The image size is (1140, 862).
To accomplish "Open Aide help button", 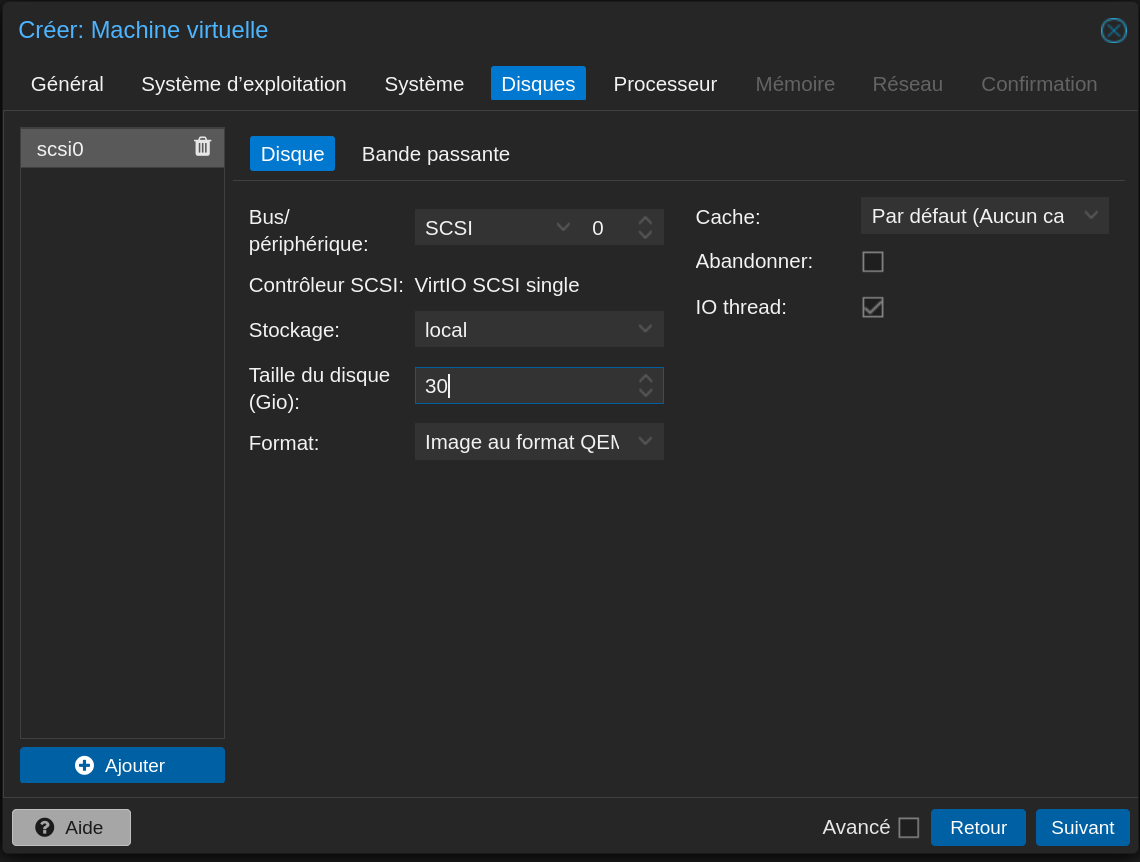I will tap(71, 827).
